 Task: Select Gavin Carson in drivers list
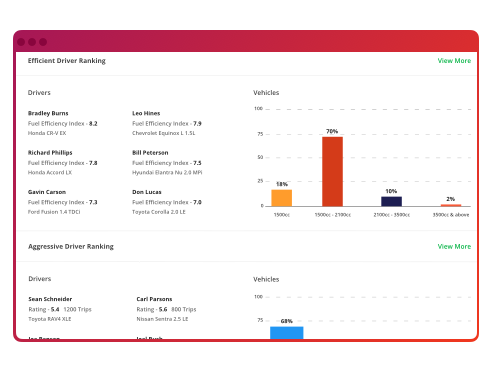coord(47,192)
